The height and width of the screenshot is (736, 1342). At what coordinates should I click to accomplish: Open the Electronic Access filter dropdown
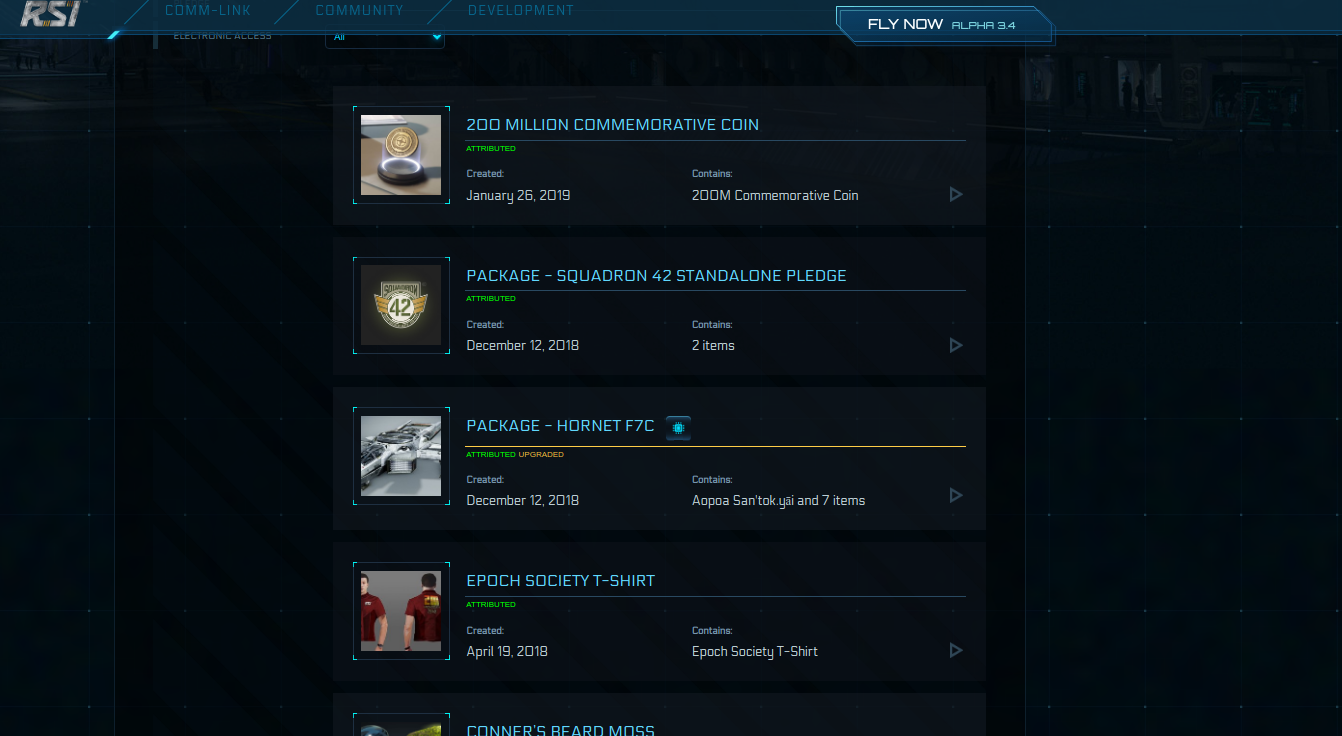click(x=385, y=37)
